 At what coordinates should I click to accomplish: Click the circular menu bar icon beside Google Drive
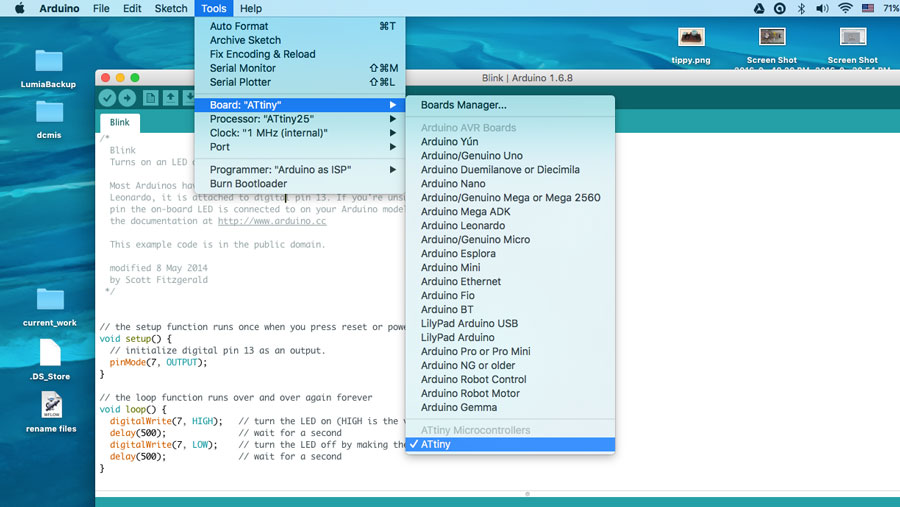tap(779, 8)
